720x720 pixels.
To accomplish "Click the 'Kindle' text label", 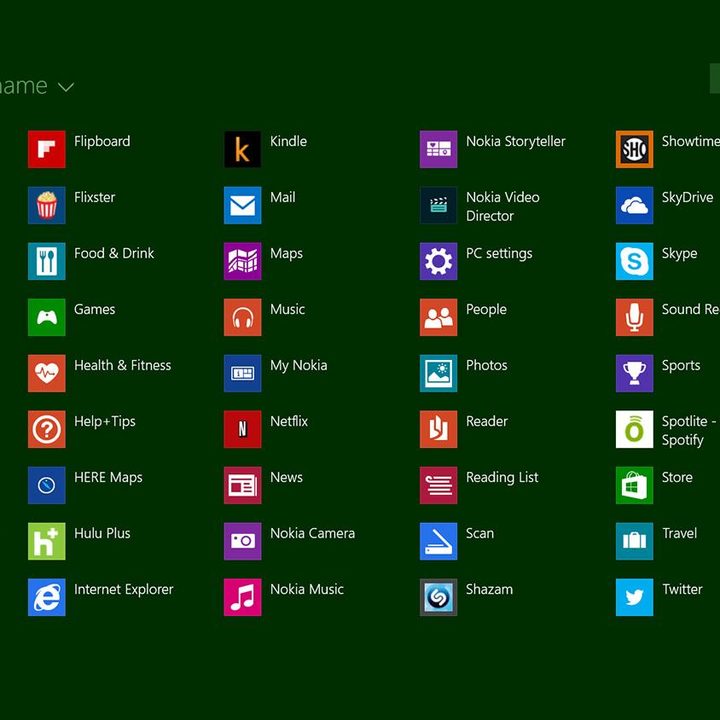I will click(288, 141).
